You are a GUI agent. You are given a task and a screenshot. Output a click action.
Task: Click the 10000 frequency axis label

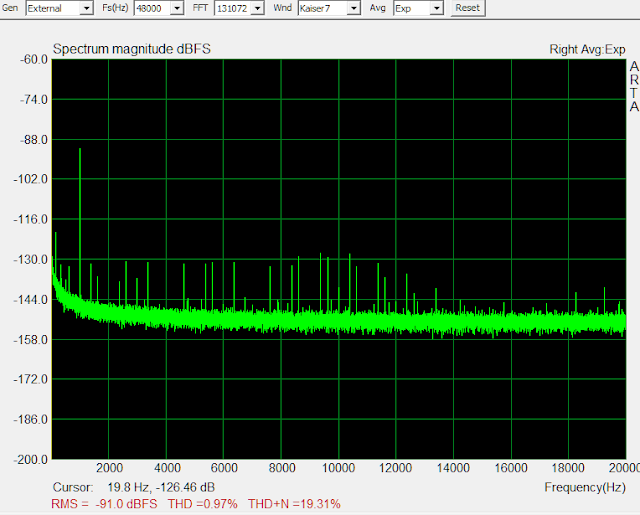click(338, 468)
